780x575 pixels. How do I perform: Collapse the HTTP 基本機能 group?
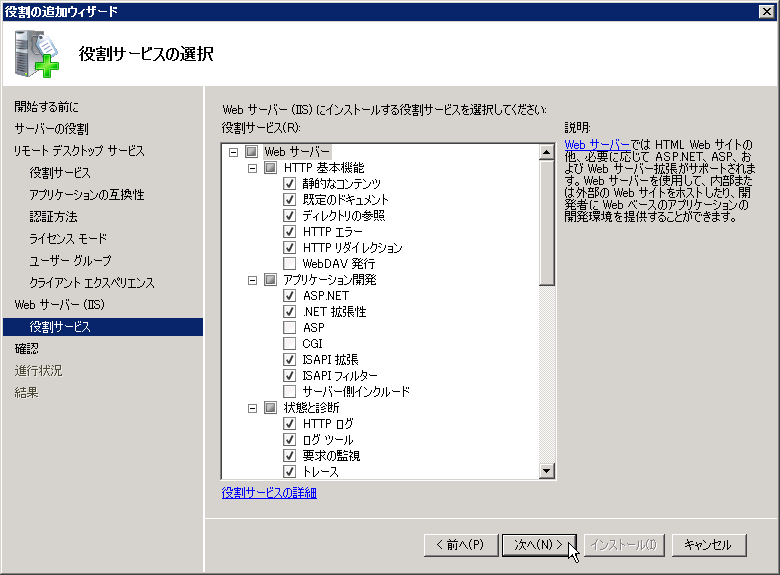252,168
